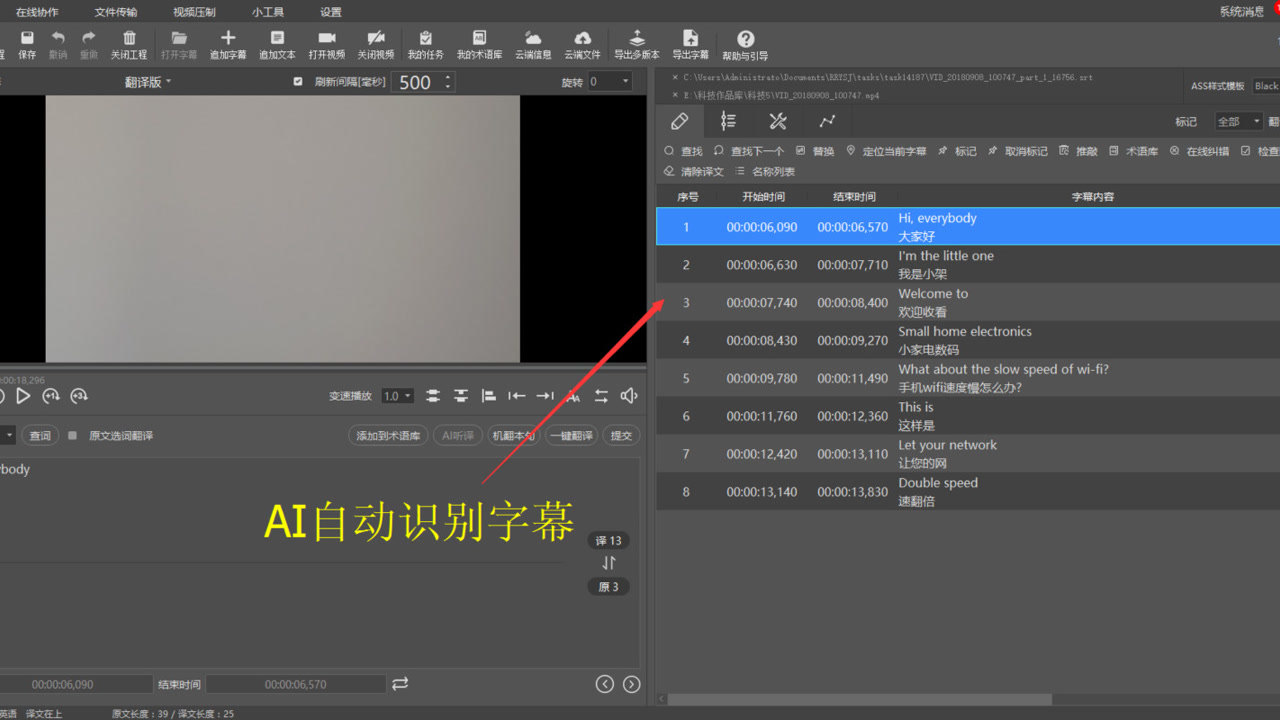Toggle 原文选词翻译 checkbox

tap(73, 436)
